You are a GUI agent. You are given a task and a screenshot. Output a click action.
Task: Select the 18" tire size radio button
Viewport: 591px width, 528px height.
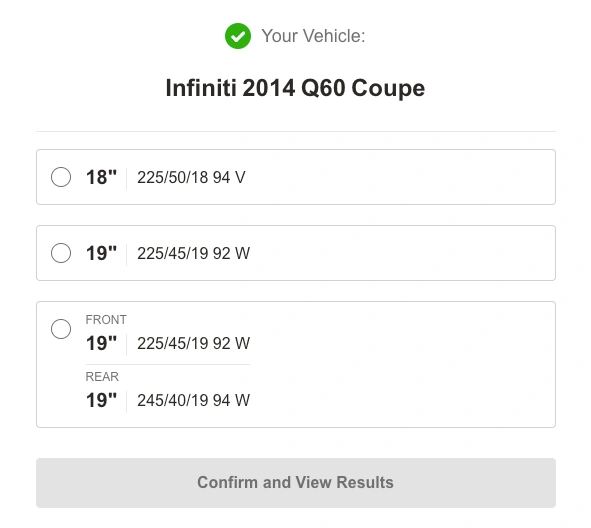coord(61,177)
